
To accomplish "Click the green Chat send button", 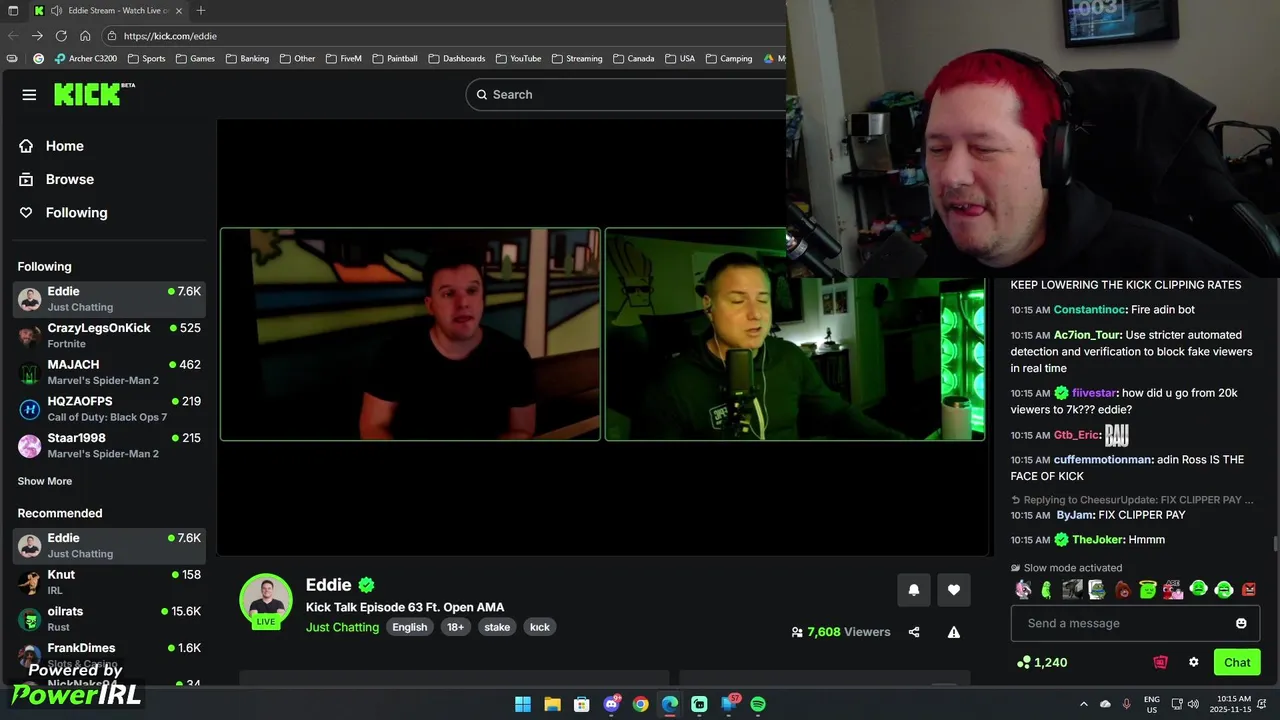I will [x=1237, y=662].
